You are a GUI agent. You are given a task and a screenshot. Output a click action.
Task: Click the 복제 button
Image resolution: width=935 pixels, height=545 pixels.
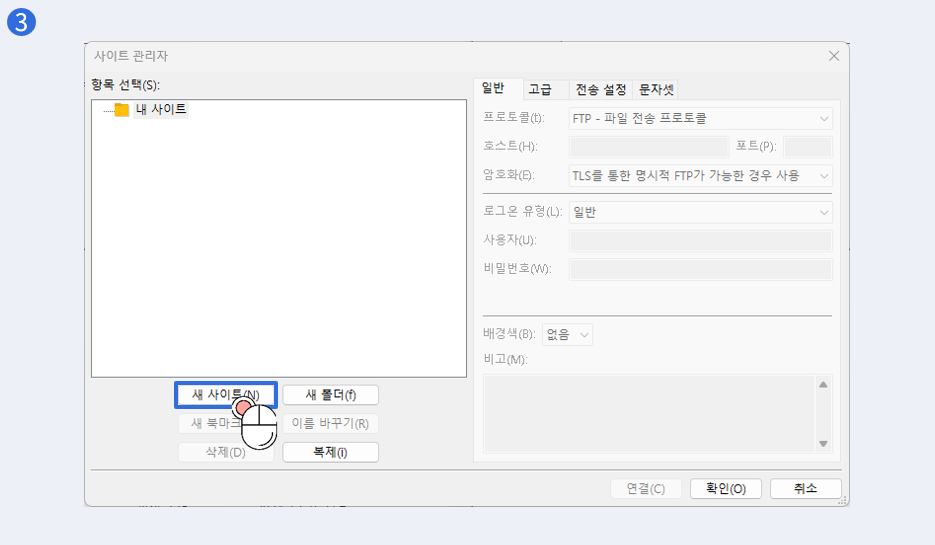point(330,452)
